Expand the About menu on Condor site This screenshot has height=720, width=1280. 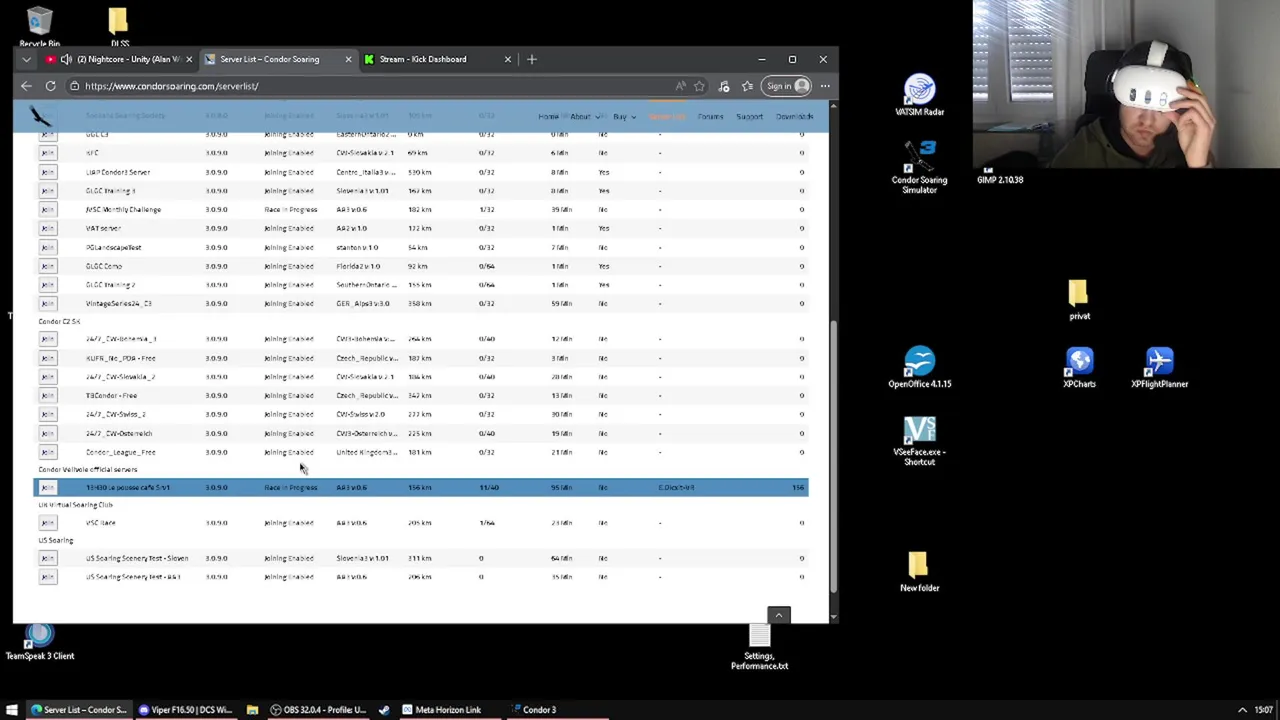[584, 117]
